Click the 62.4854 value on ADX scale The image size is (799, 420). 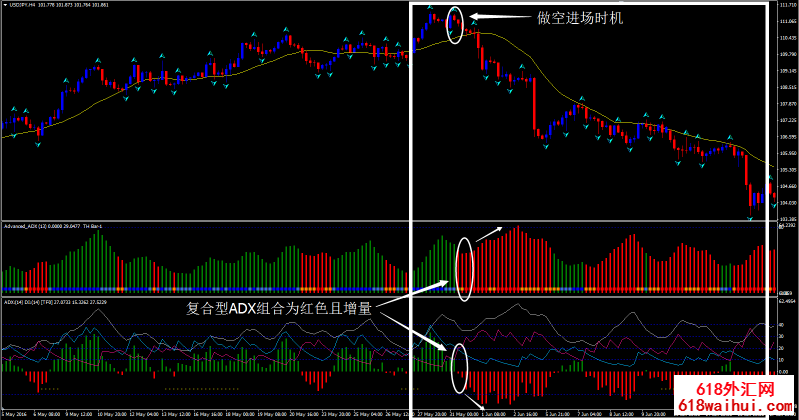(x=788, y=301)
